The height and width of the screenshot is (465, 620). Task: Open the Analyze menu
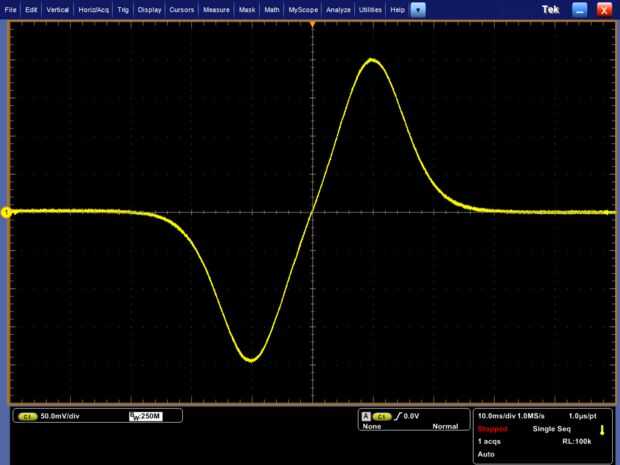(338, 9)
